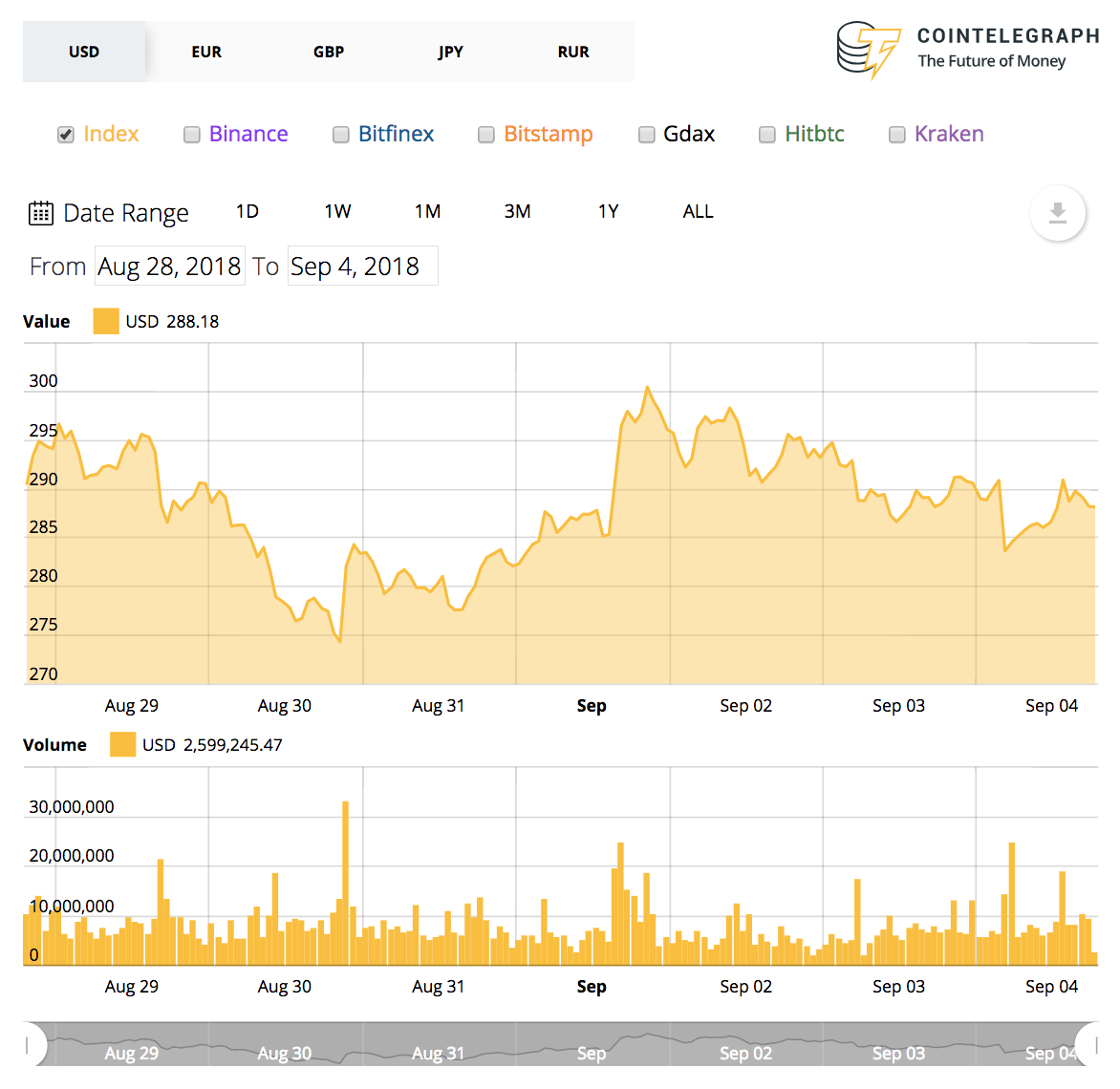Switch to the USD currency tab
The width and height of the screenshot is (1120, 1089).
pos(84,52)
